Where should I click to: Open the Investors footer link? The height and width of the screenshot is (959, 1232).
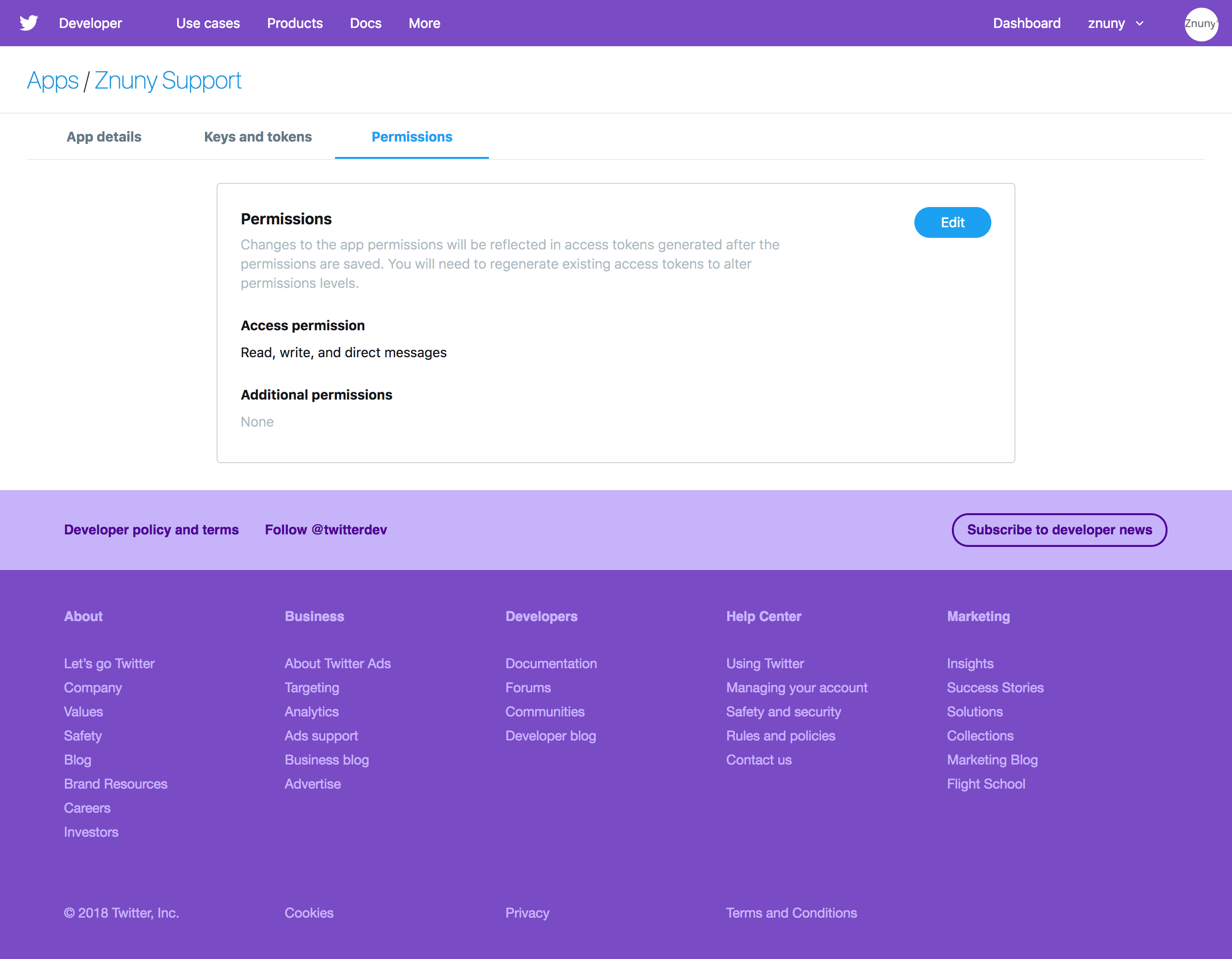pyautogui.click(x=91, y=832)
